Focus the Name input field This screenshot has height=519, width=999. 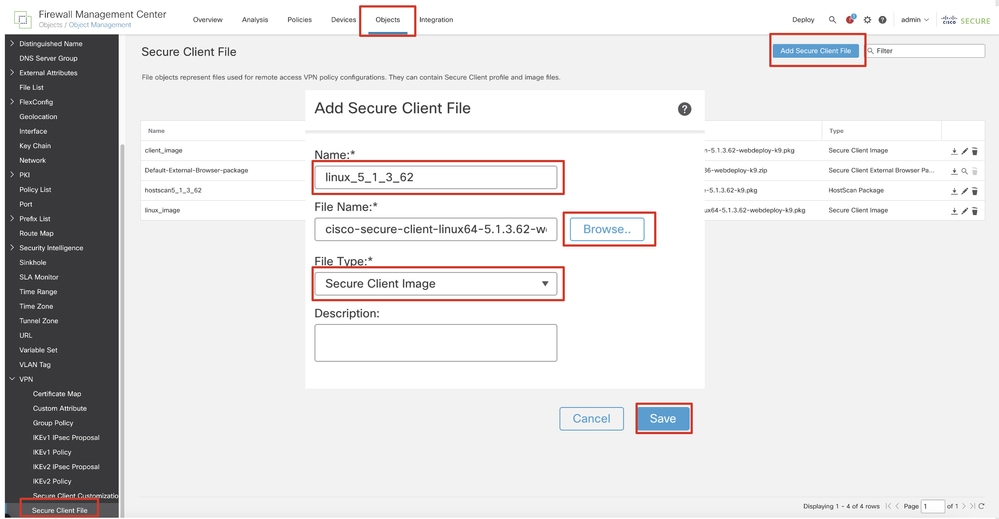tap(436, 178)
